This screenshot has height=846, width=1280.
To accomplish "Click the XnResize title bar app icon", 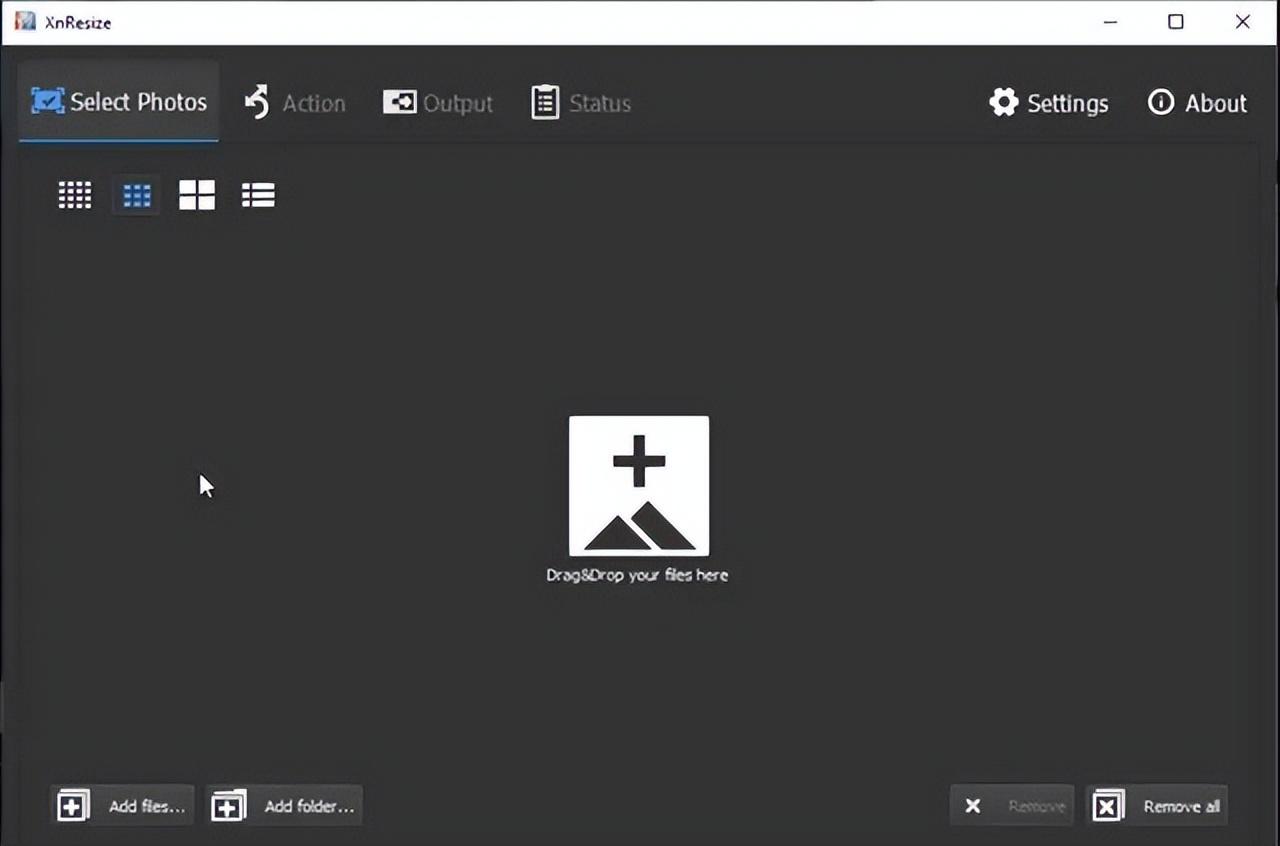I will click(25, 21).
